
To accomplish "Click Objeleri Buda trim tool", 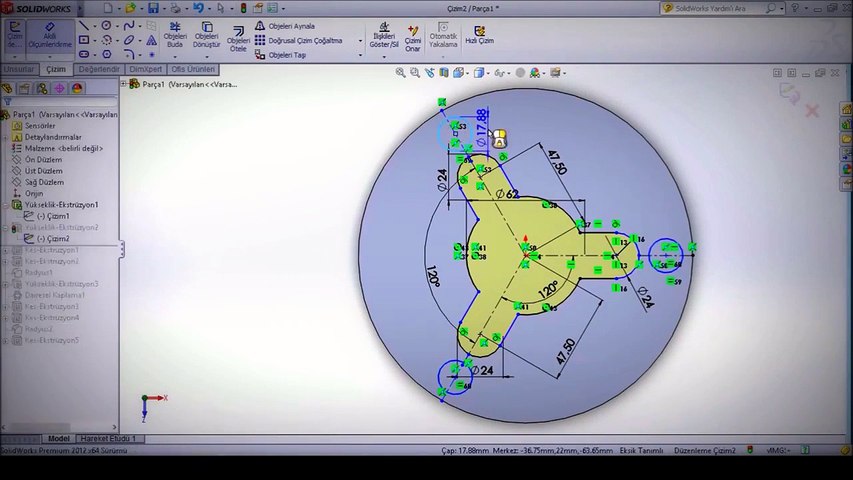I will click(x=175, y=35).
